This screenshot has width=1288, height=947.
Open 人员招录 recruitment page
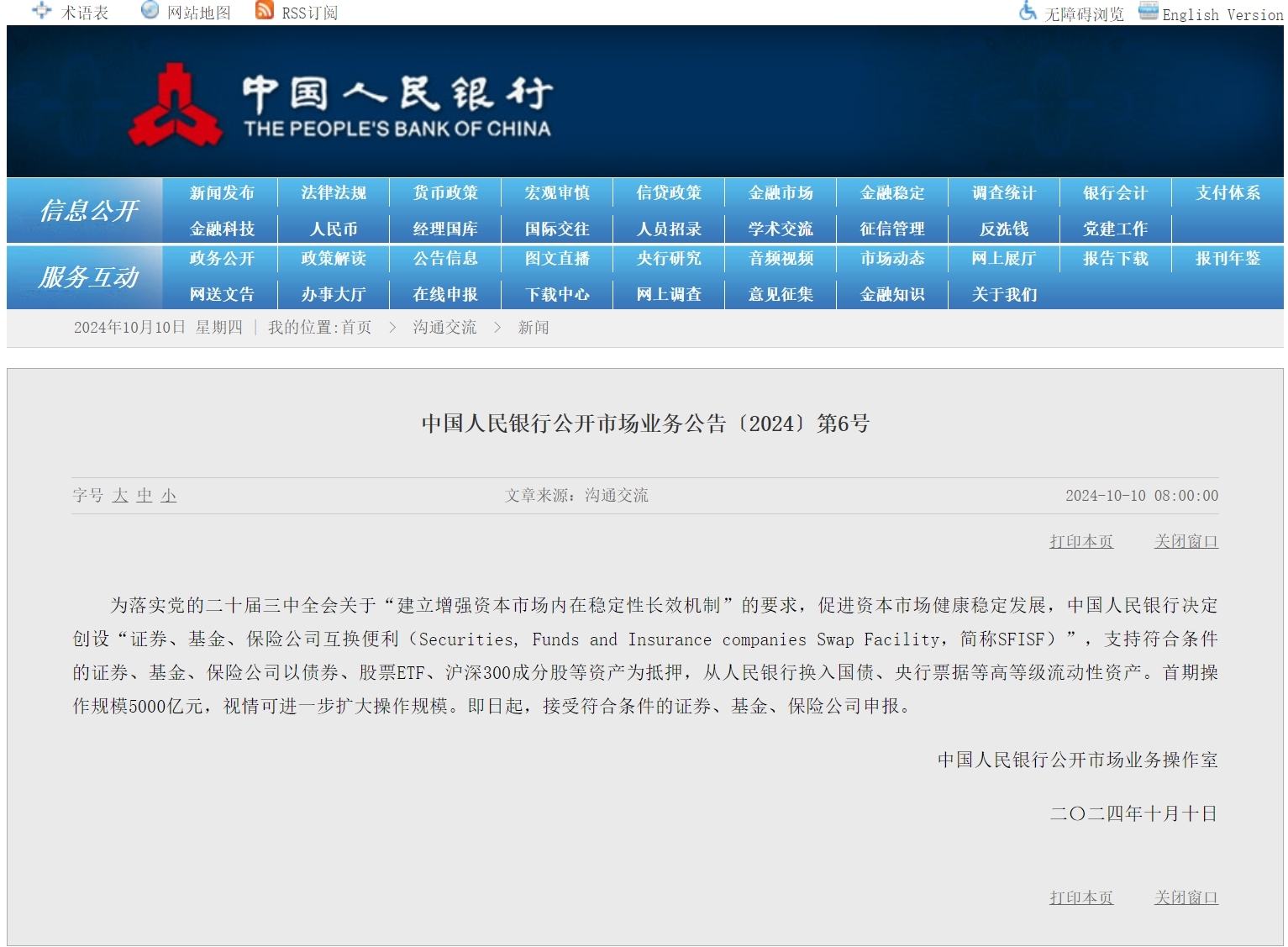[669, 229]
